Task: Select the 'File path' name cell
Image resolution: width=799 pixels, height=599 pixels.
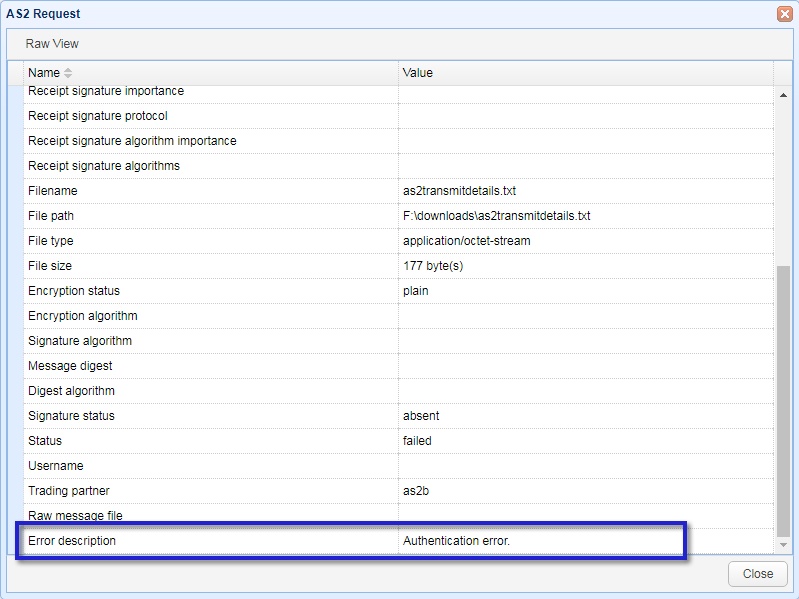Action: [x=211, y=216]
